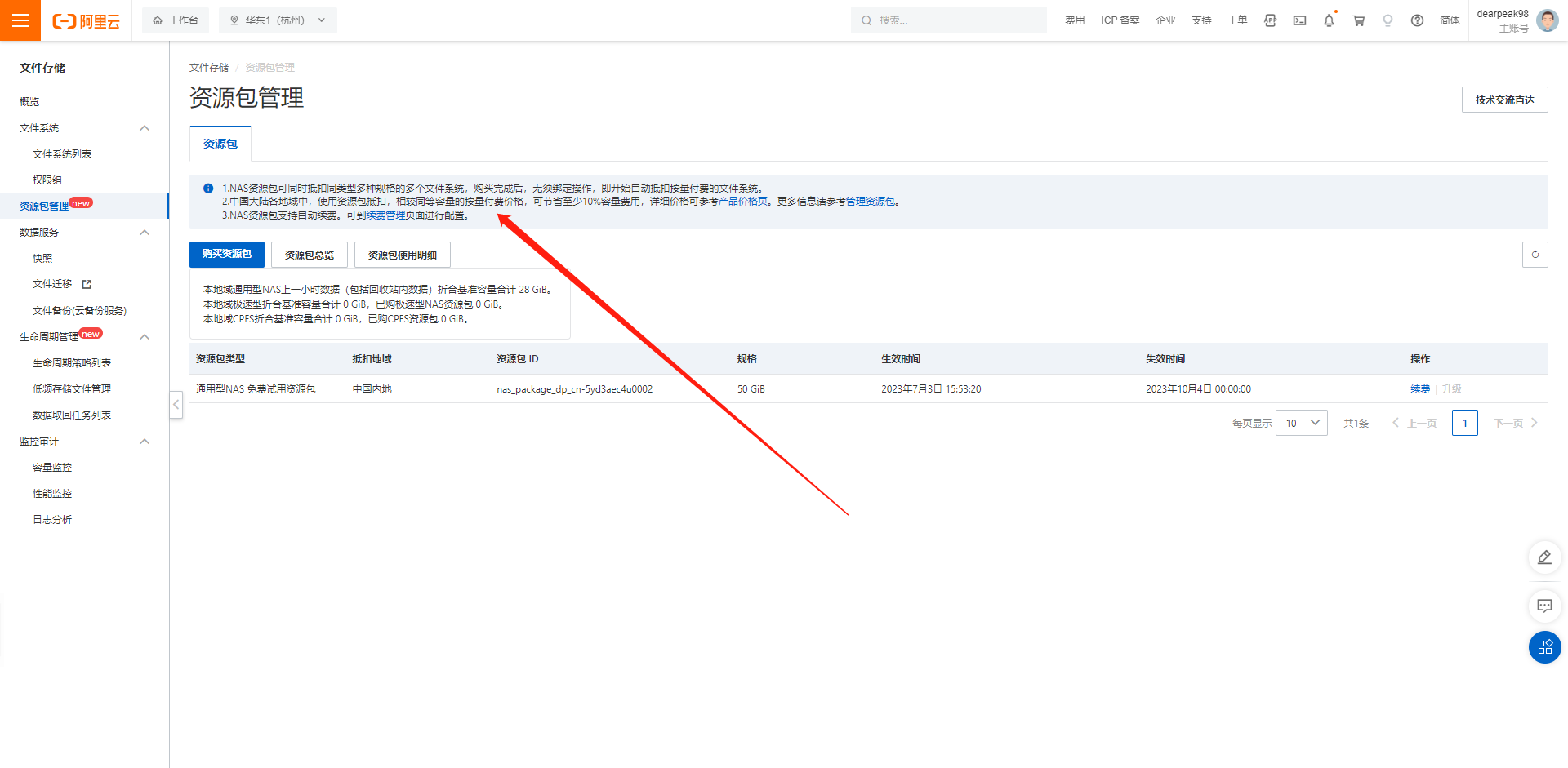Click the 技术交流直达 button
1568x768 pixels.
click(1505, 100)
